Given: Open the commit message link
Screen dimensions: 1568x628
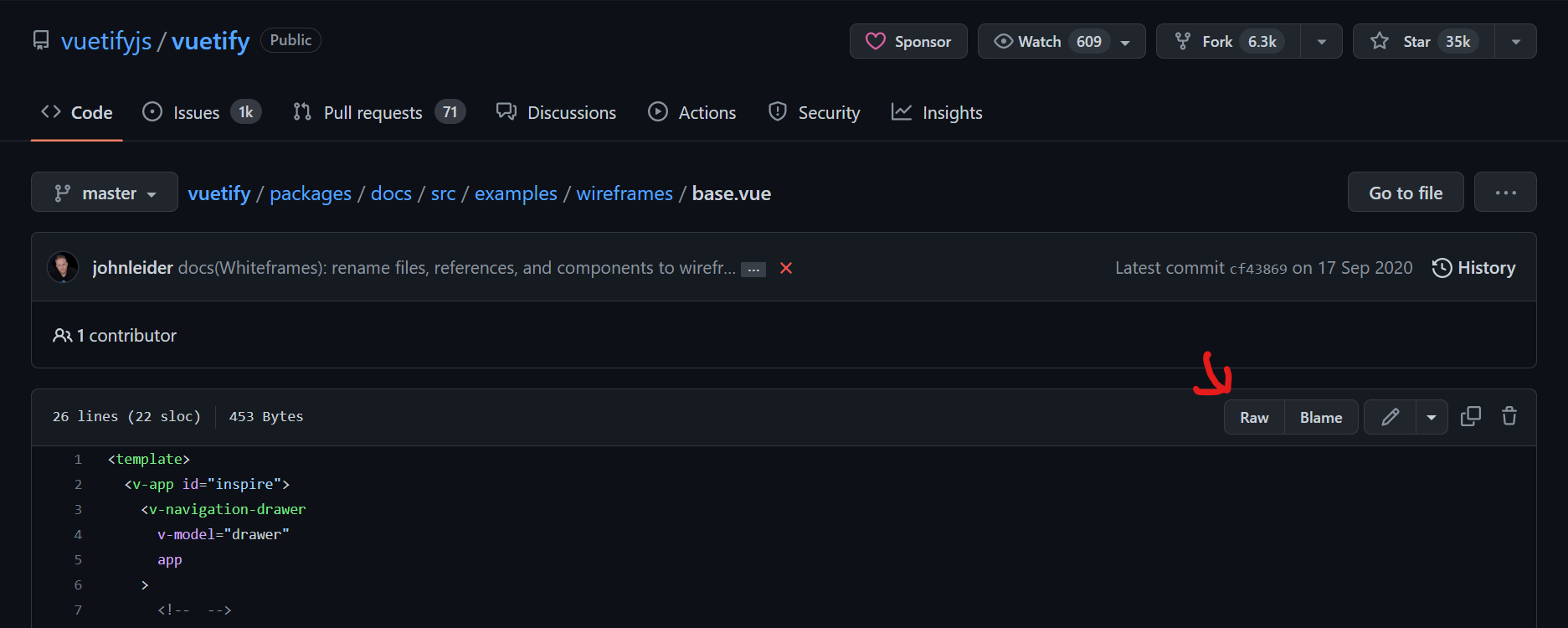Looking at the screenshot, I should pyautogui.click(x=457, y=268).
